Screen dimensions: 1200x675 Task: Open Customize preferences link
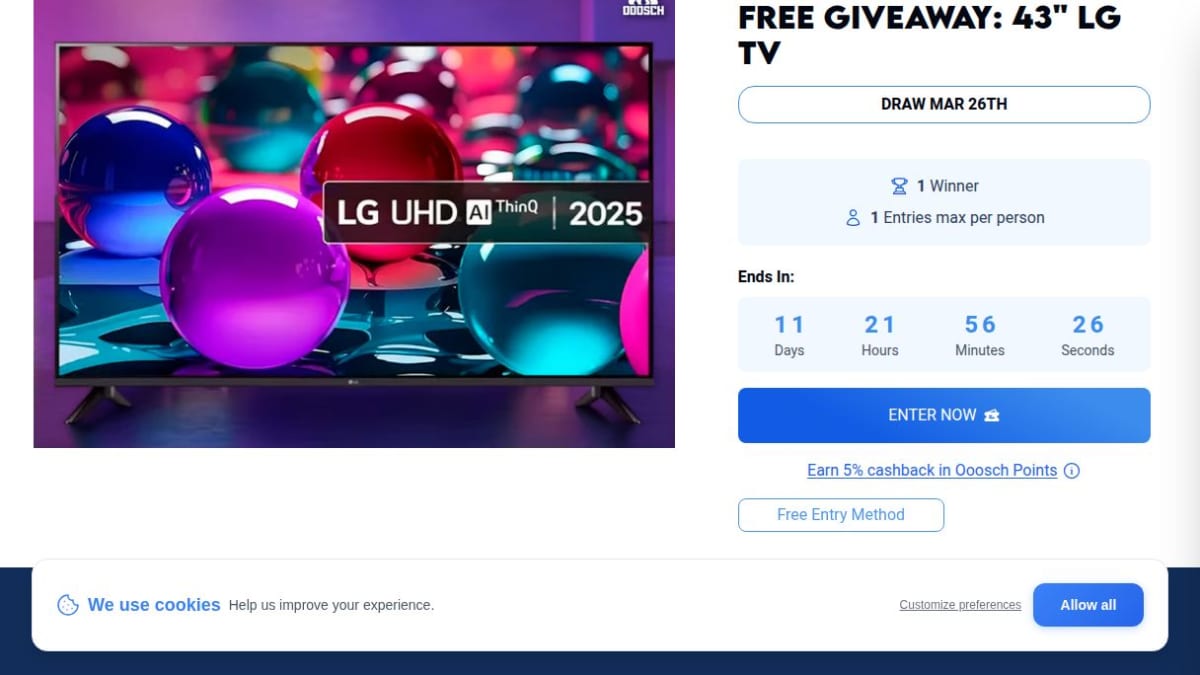click(x=960, y=605)
